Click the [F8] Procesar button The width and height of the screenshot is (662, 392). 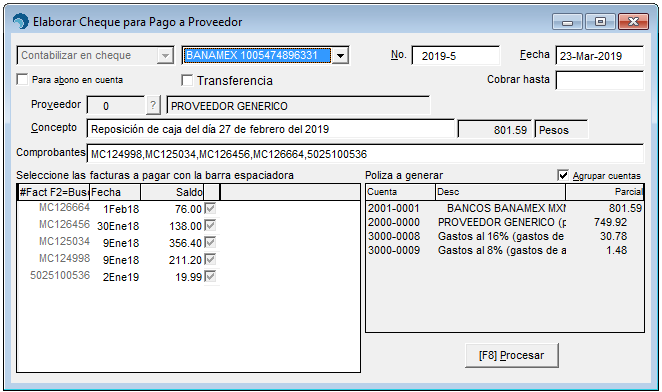click(512, 355)
